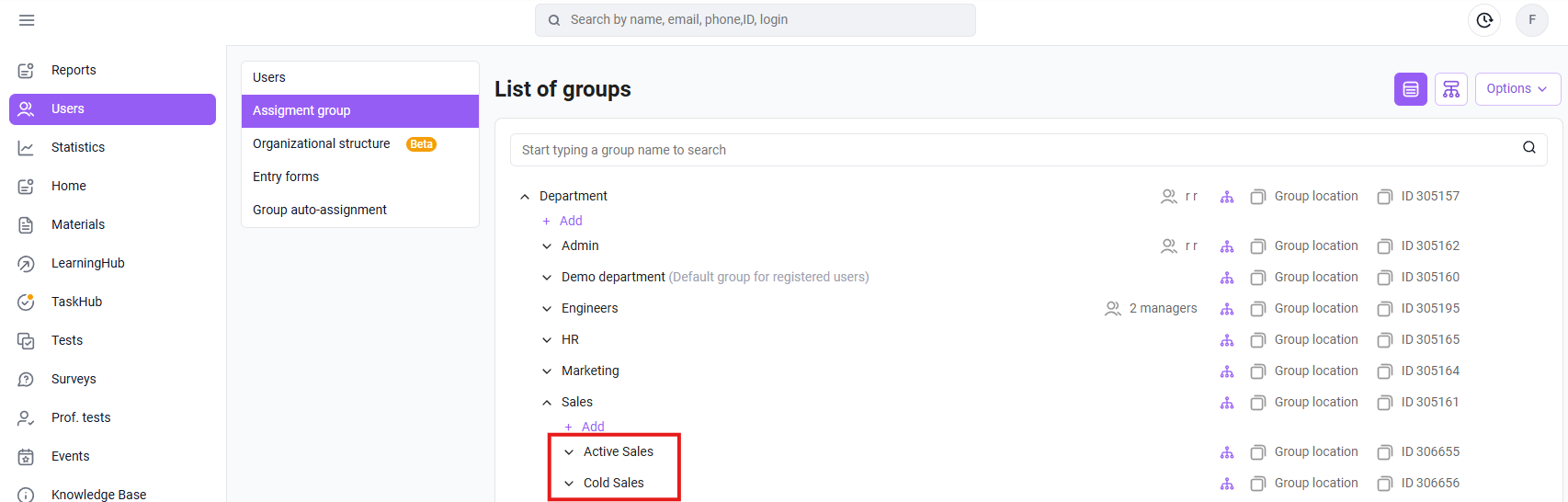Copy the ID 305157 icon
Screen dimensions: 1568x502
pos(1385,197)
